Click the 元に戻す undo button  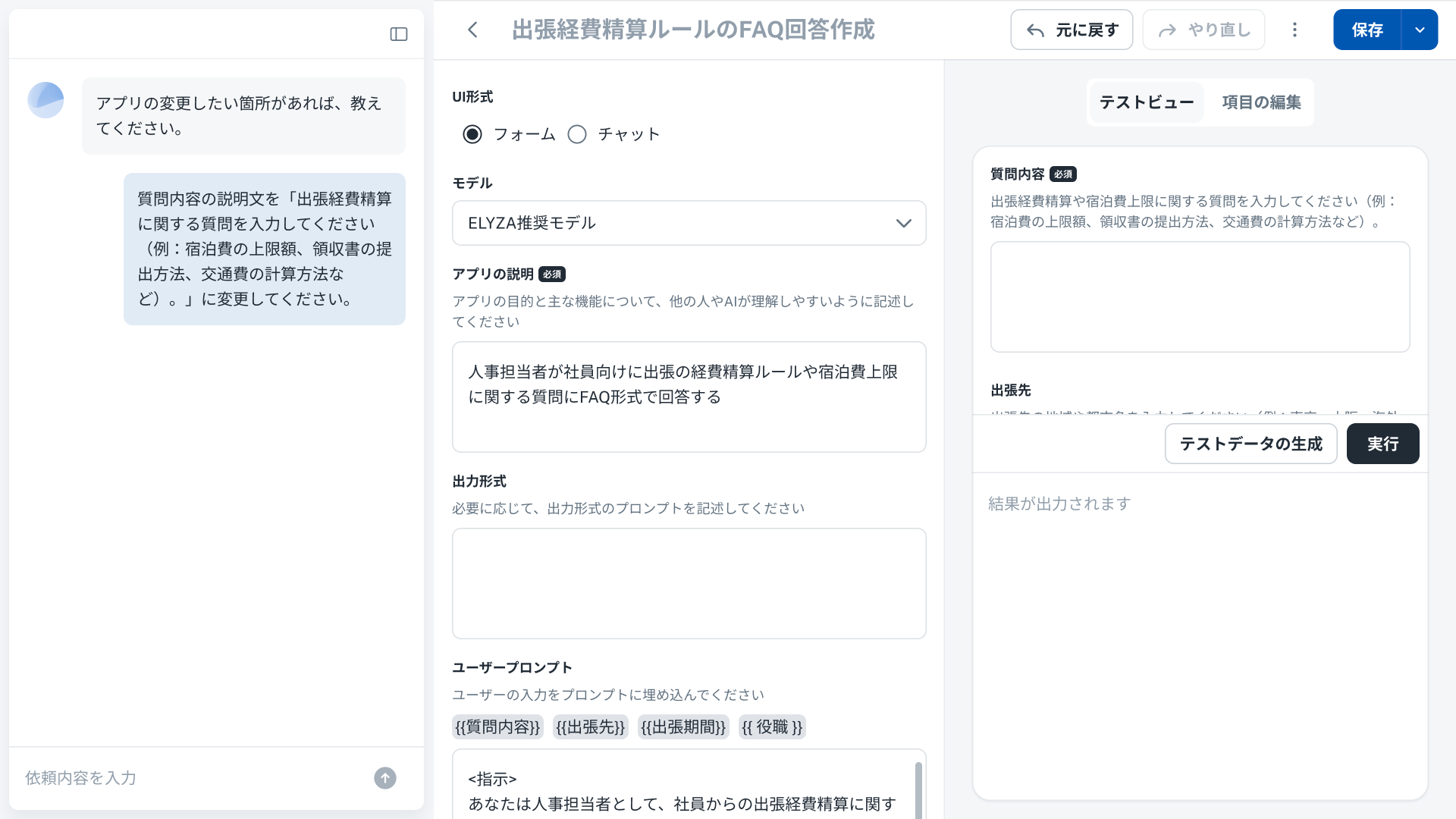(x=1072, y=30)
